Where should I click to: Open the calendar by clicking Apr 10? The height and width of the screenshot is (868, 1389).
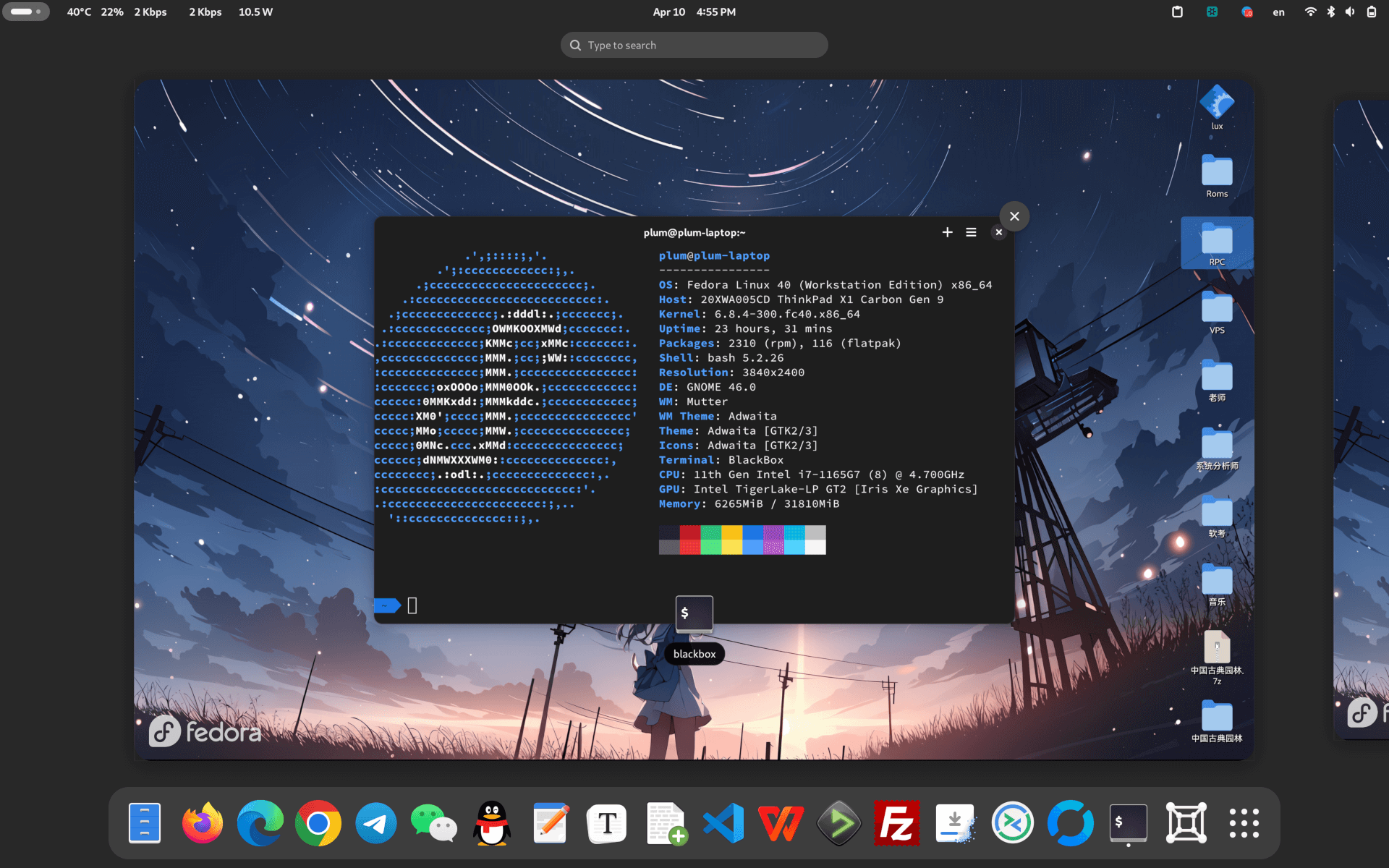point(669,12)
